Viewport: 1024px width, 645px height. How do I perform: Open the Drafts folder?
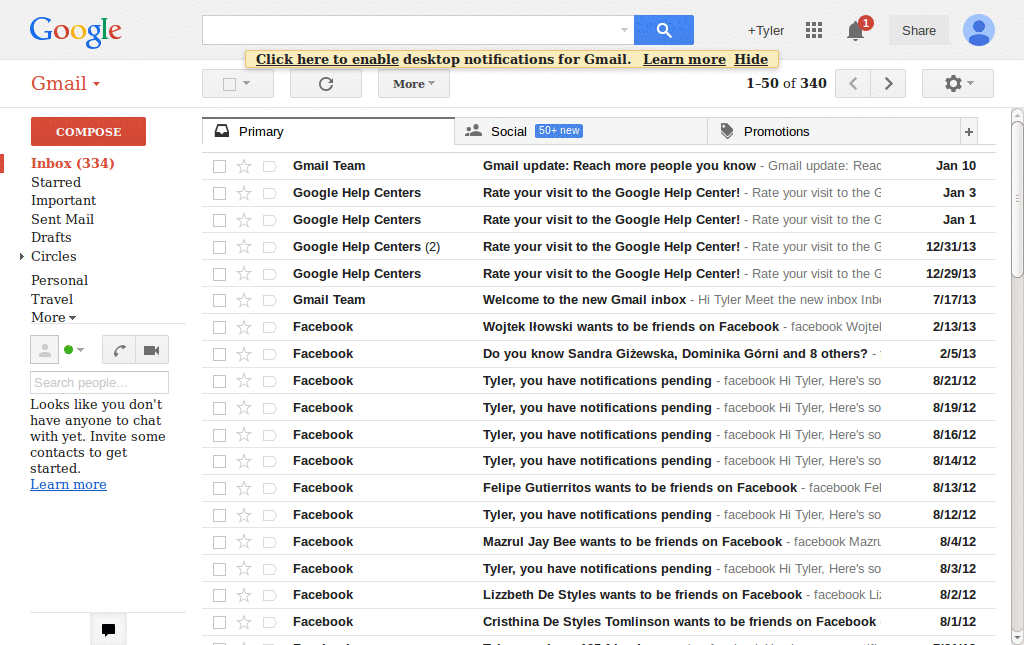tap(51, 237)
